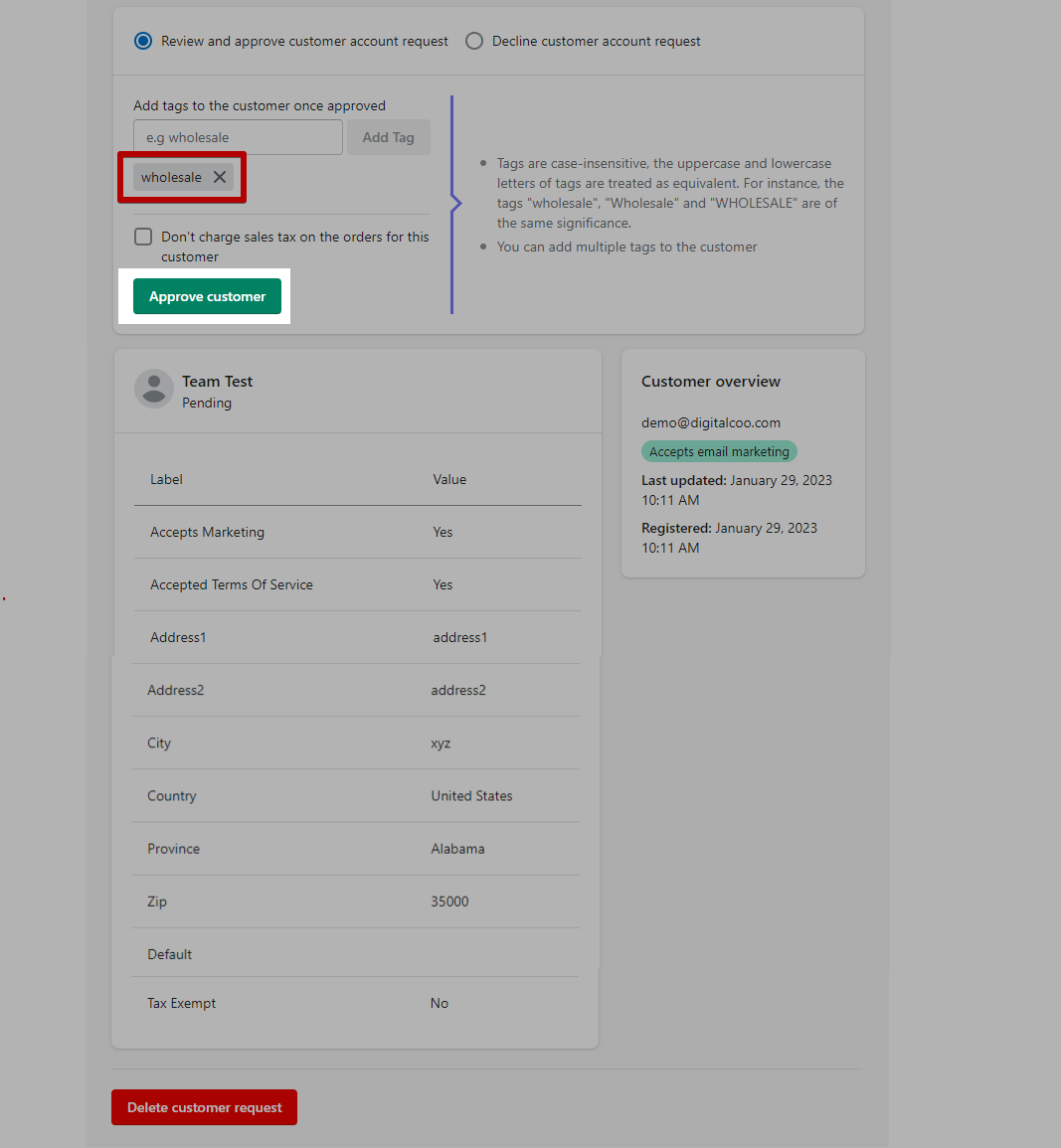Select the Review and approve customer account request radio
This screenshot has height=1148, width=1061.
coord(142,41)
